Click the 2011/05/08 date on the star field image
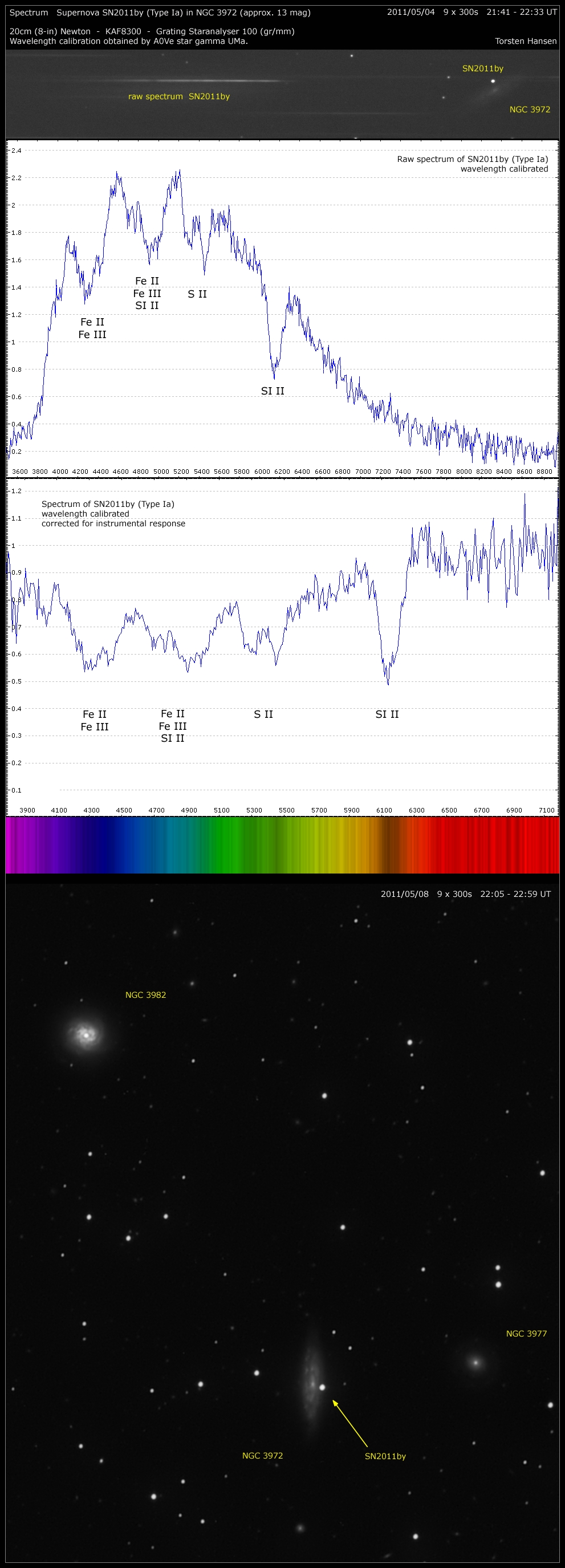This screenshot has width=565, height=1568. coord(404,893)
